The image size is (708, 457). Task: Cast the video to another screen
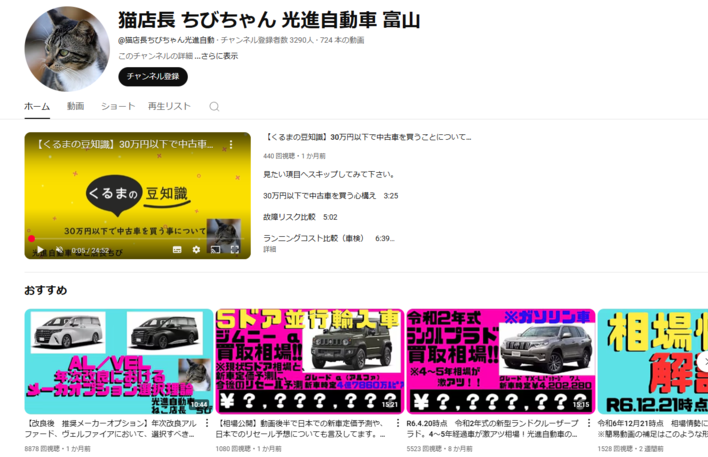(215, 250)
